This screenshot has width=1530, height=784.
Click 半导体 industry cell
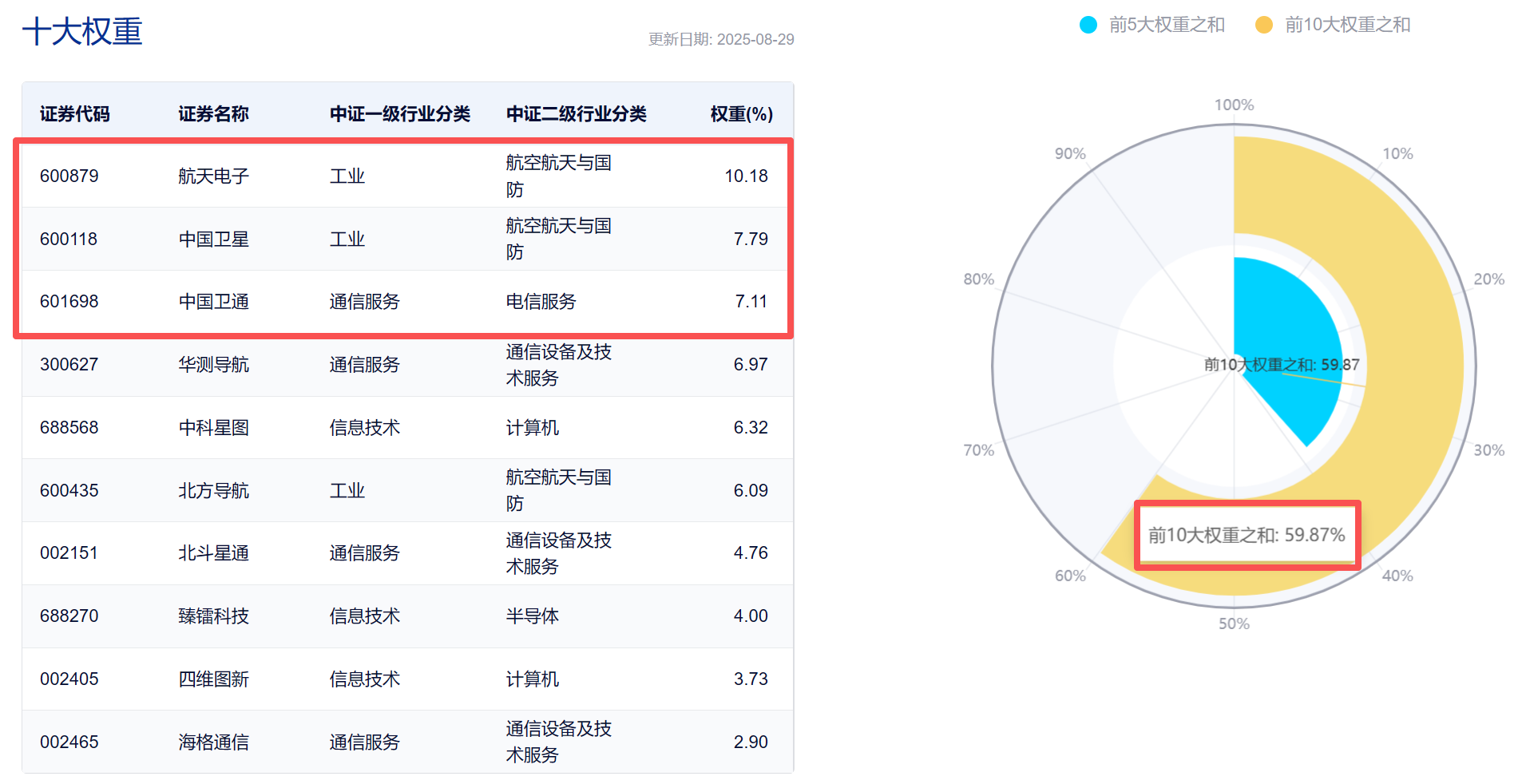tap(532, 616)
